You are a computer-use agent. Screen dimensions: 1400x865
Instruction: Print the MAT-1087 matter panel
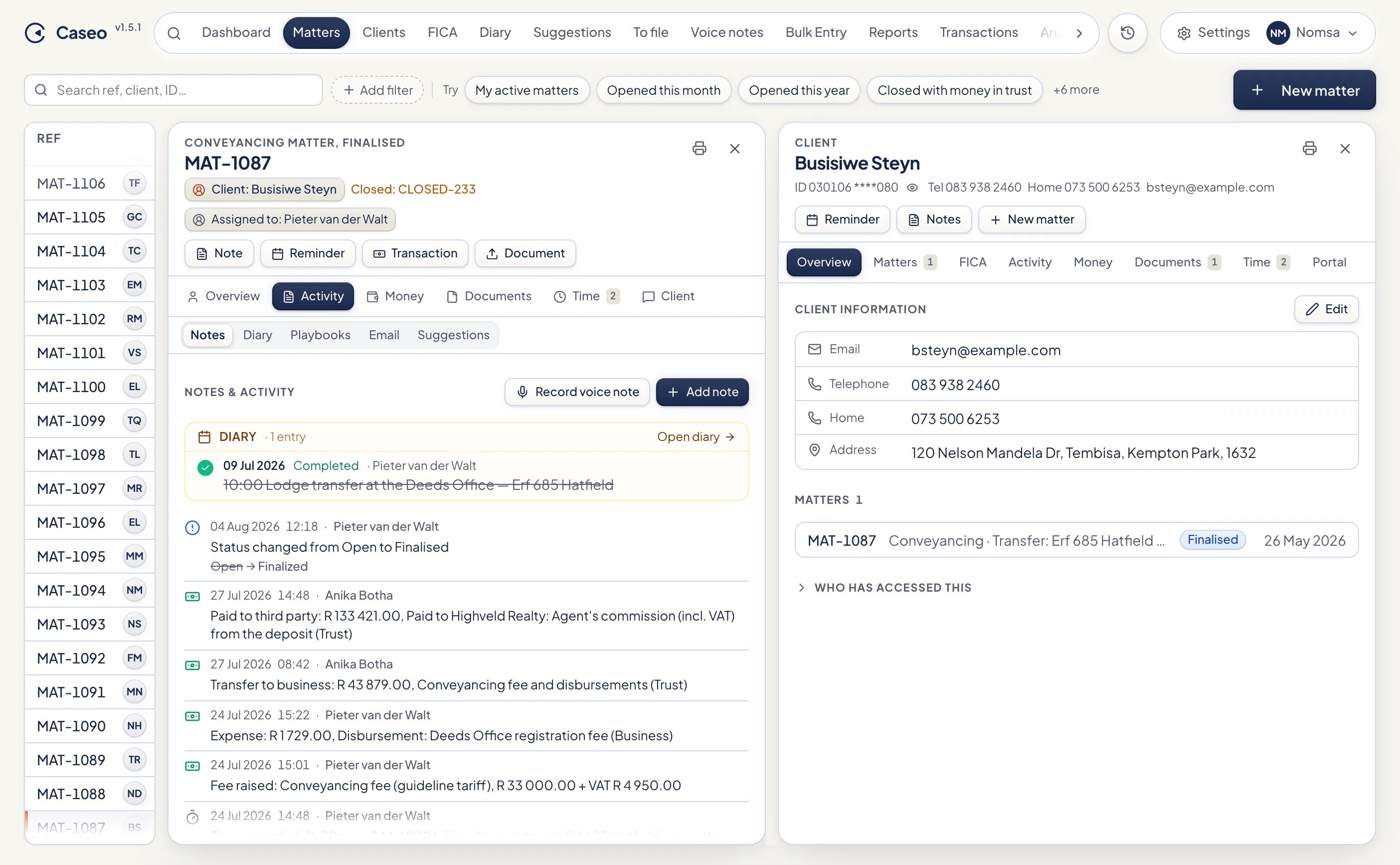click(699, 149)
